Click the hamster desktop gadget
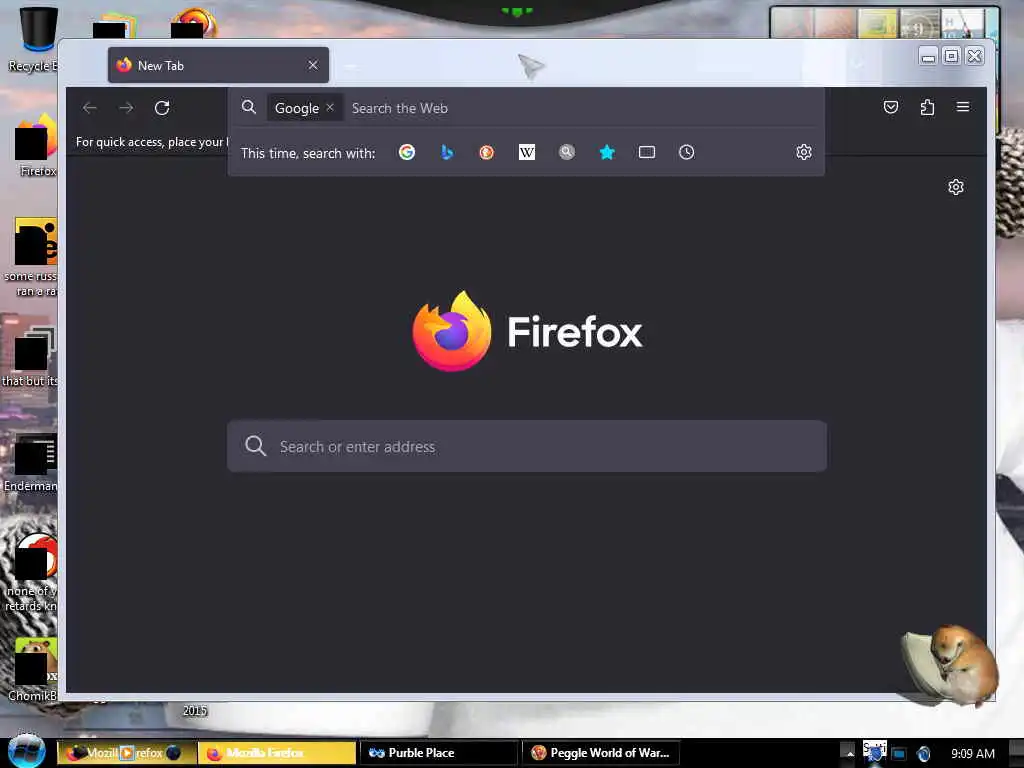1024x768 pixels. pyautogui.click(x=951, y=664)
